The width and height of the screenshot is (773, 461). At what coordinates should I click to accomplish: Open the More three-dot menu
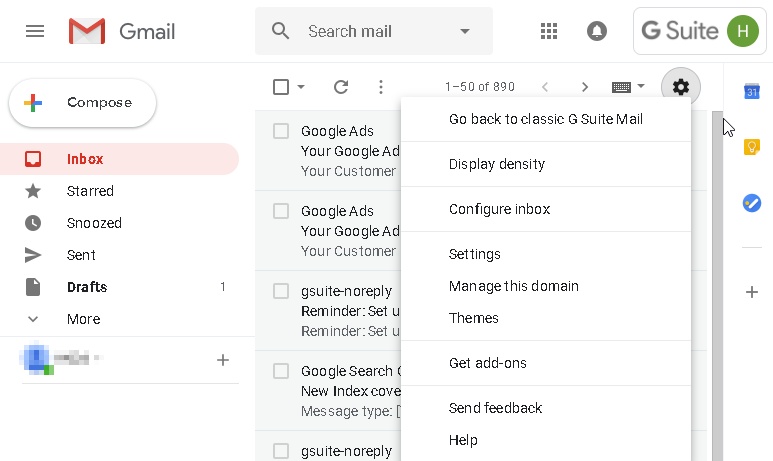coord(381,87)
